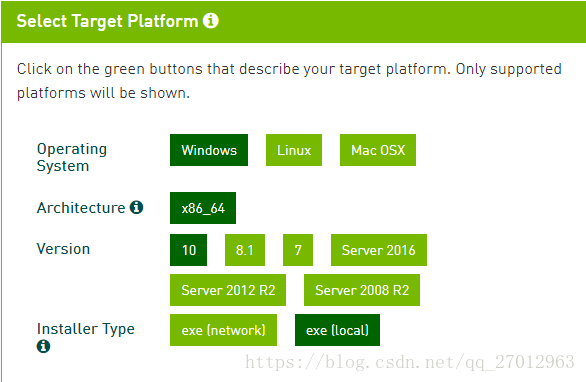Pick Mac OSX operating system
Viewport: 586px width, 382px height.
tap(378, 150)
